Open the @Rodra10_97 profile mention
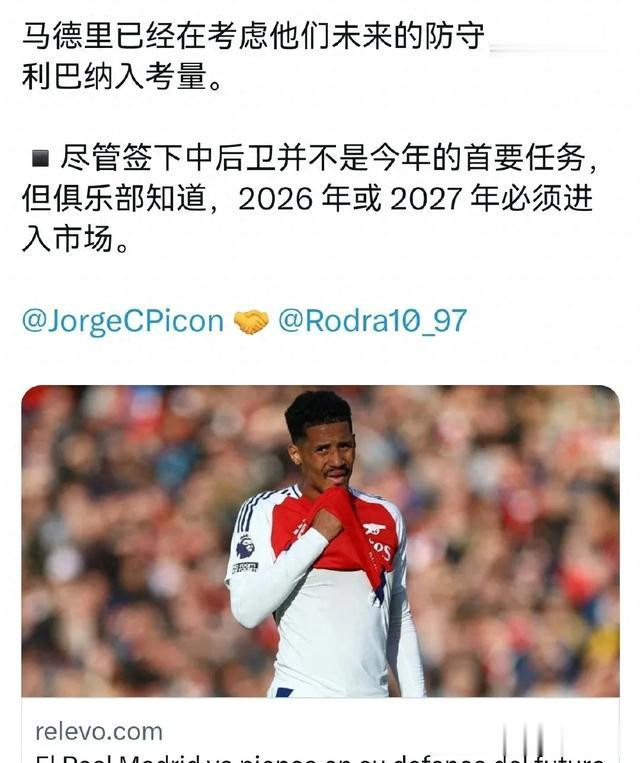 pos(372,321)
